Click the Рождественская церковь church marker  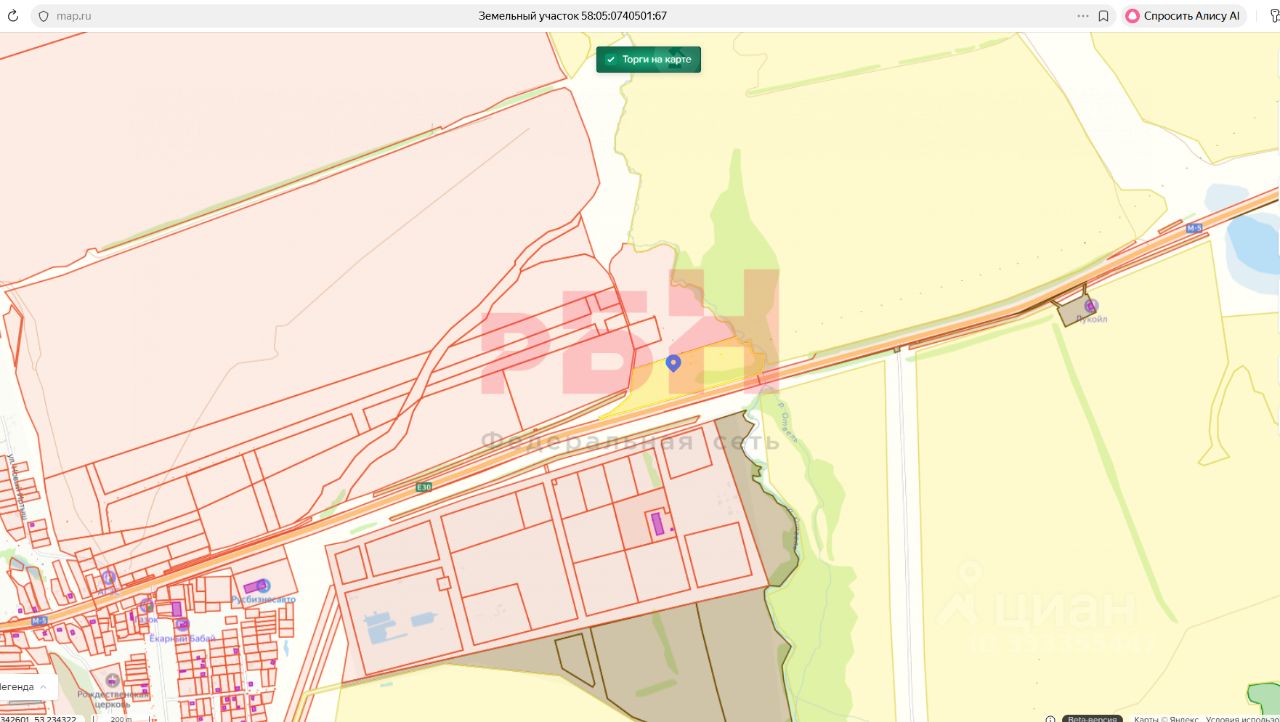pos(112,681)
